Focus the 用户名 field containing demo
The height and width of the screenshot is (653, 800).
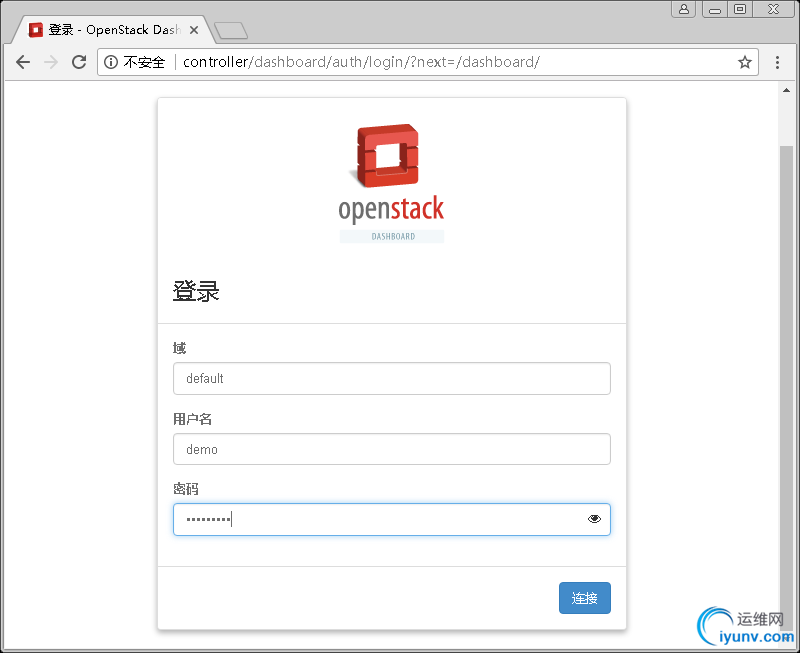(392, 449)
